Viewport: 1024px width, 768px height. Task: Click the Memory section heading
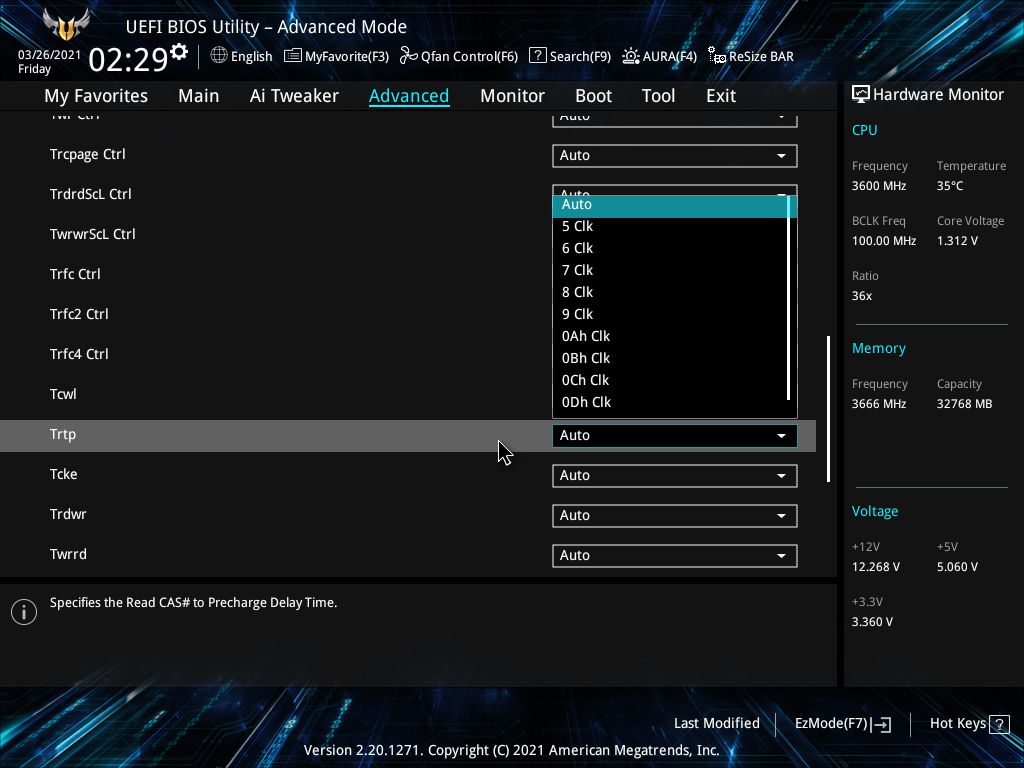(878, 348)
